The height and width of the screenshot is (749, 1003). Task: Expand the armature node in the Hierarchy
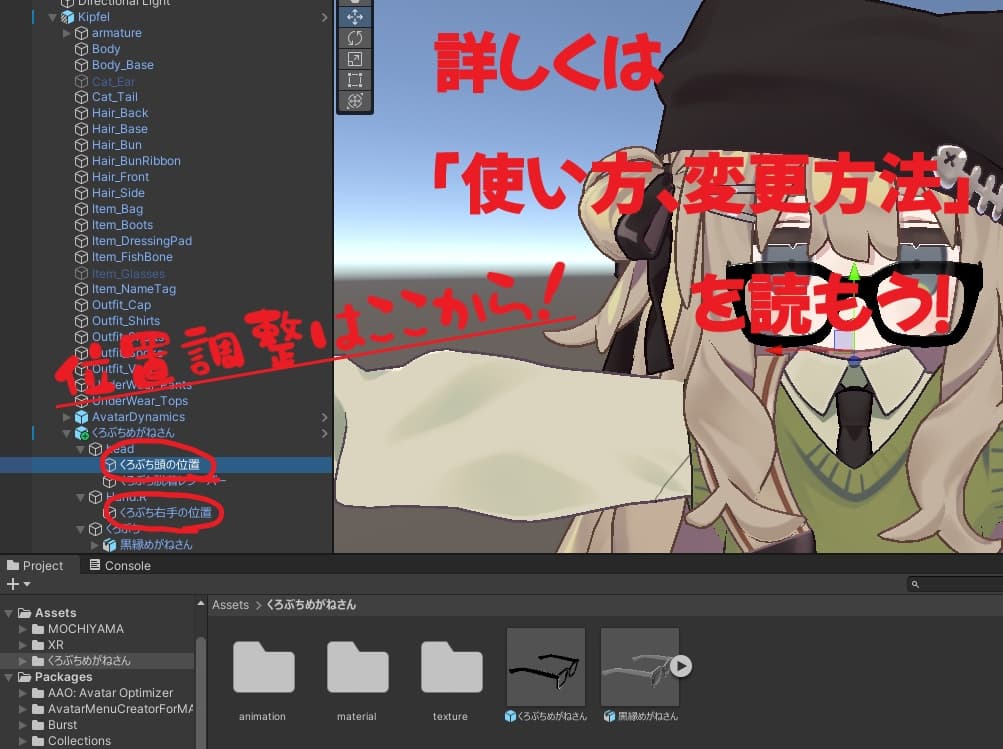(66, 32)
